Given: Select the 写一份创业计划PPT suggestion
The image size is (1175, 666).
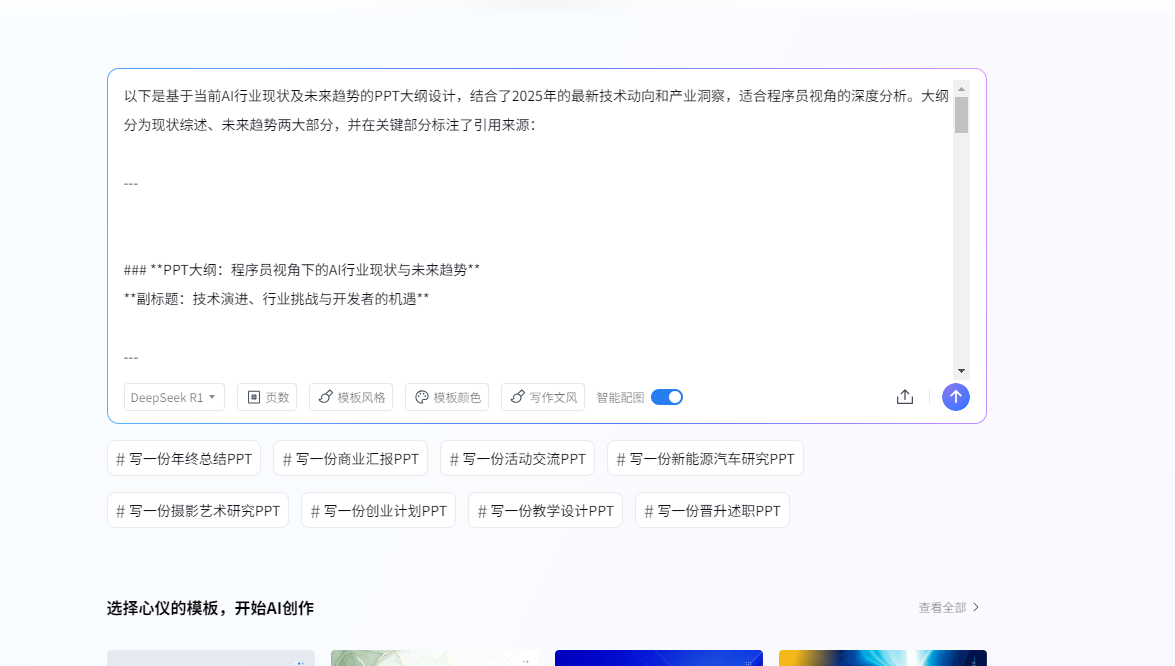Looking at the screenshot, I should coord(378,510).
